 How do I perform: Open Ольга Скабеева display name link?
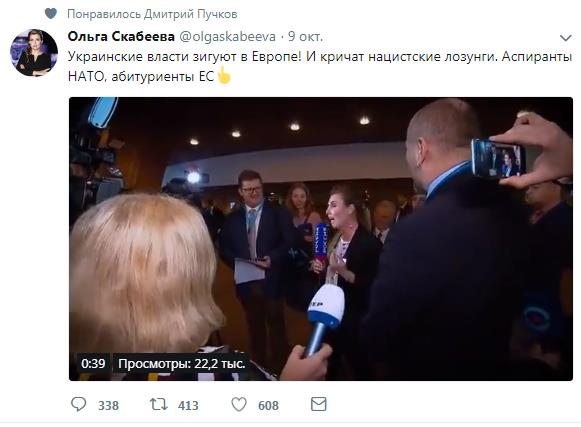pos(121,36)
